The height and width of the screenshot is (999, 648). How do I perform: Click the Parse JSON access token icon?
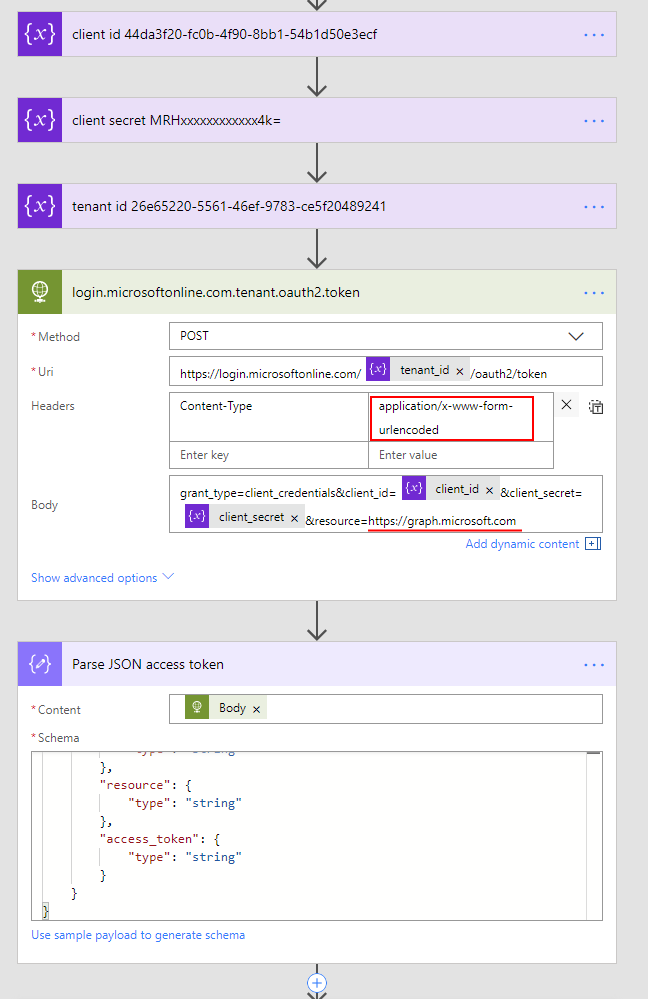pyautogui.click(x=39, y=664)
